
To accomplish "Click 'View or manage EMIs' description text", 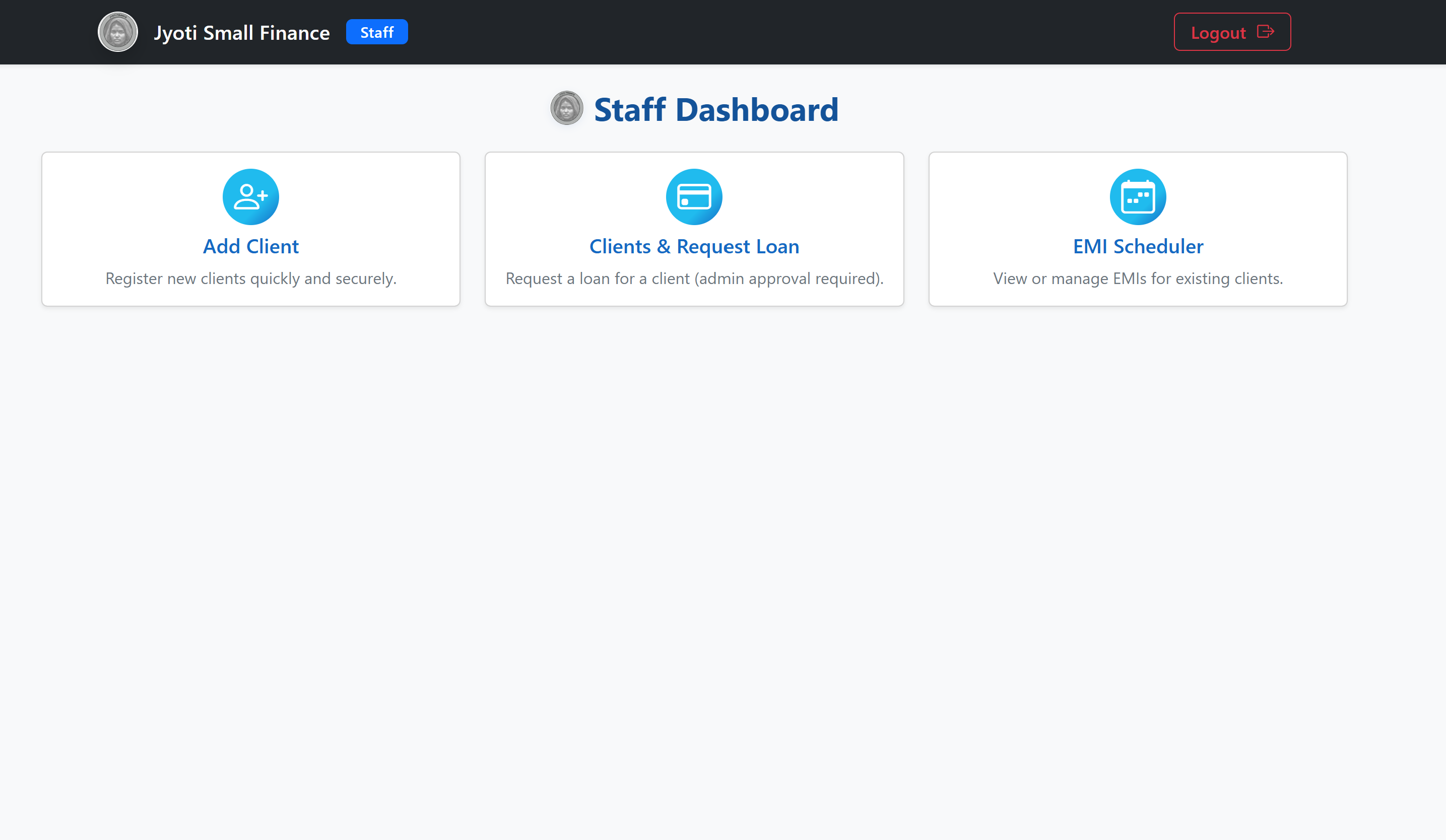I will pyautogui.click(x=1137, y=278).
